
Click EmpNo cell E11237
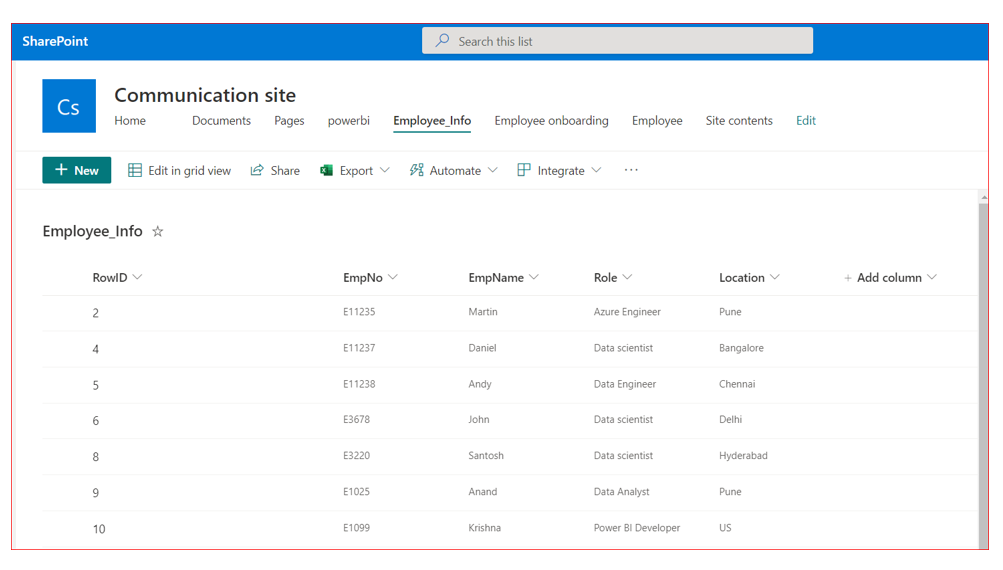coord(359,347)
